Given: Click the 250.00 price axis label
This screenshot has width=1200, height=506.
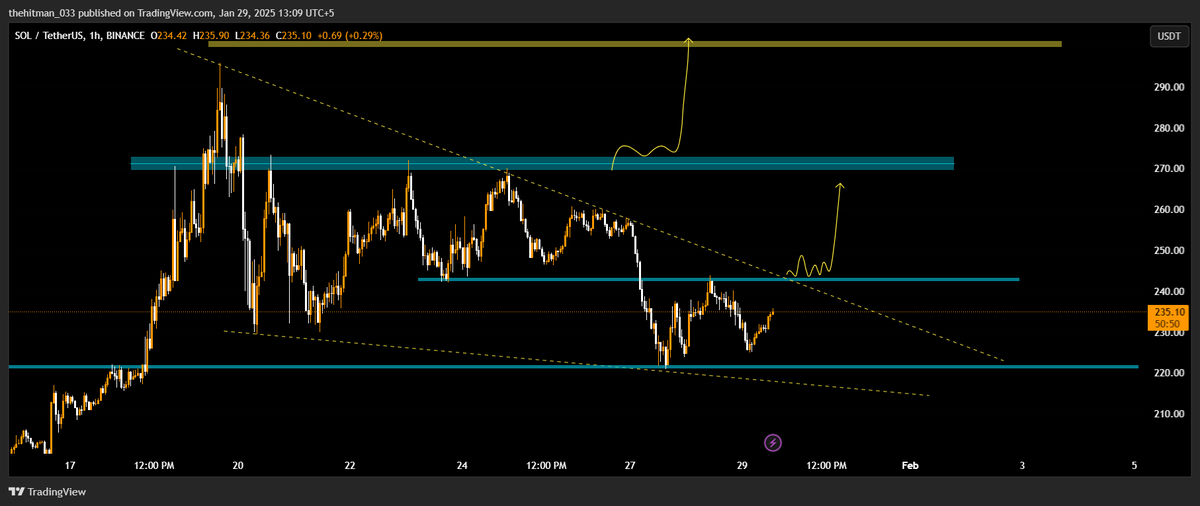Looking at the screenshot, I should click(1169, 251).
